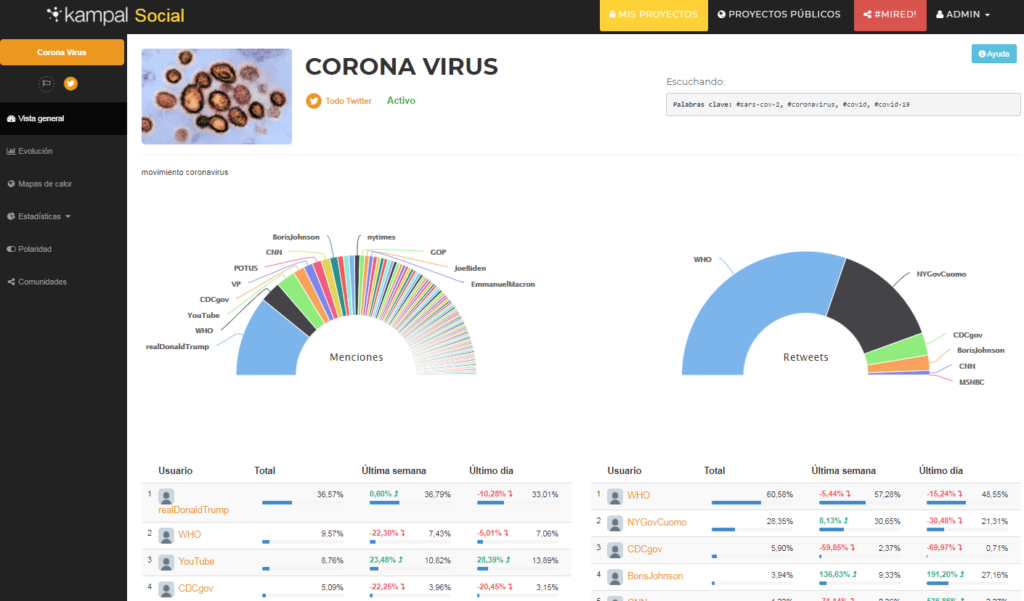
Task: Click the Palabras clave keywords field
Action: (843, 105)
